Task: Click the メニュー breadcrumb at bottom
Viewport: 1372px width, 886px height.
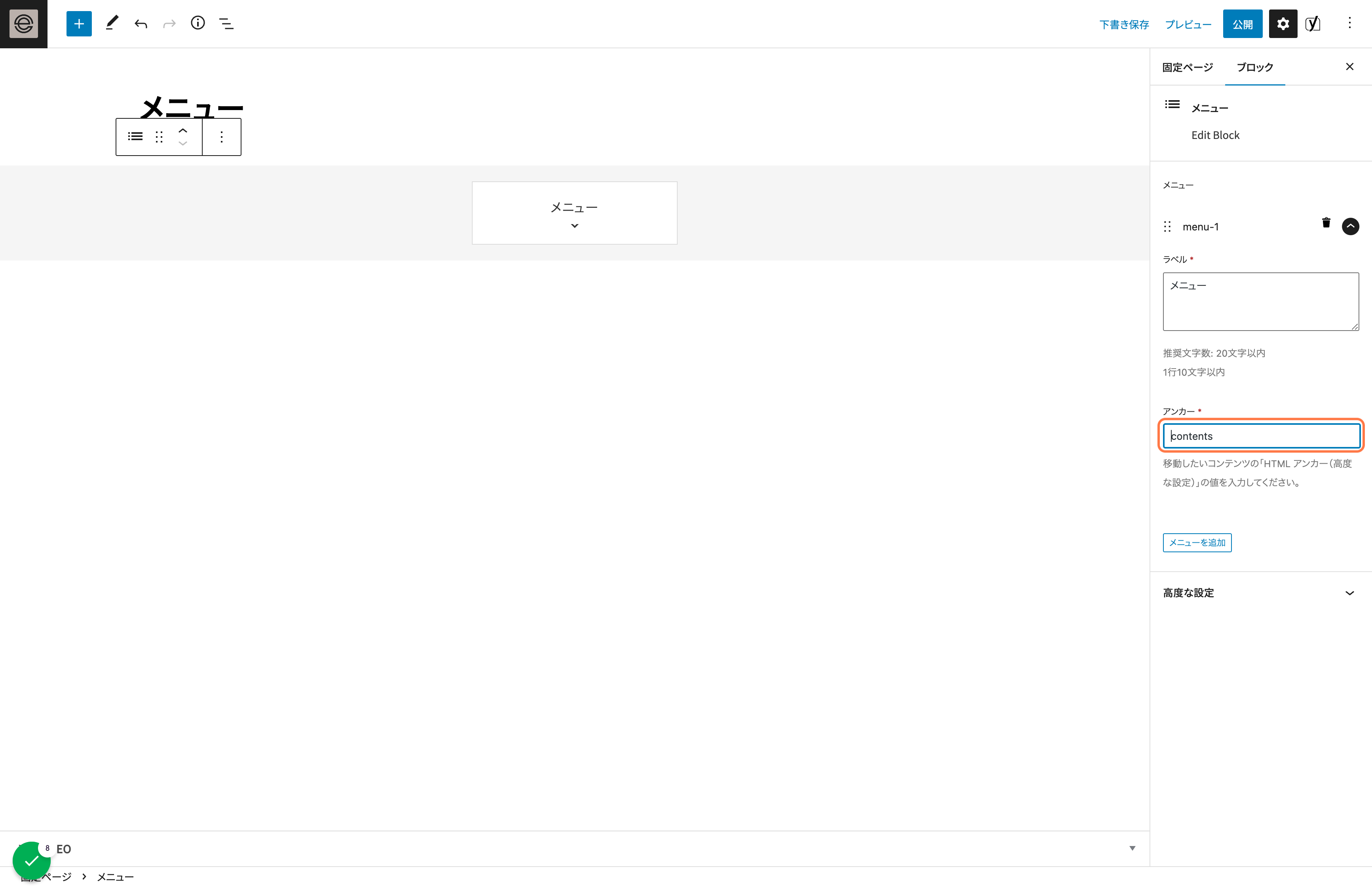Action: (115, 877)
